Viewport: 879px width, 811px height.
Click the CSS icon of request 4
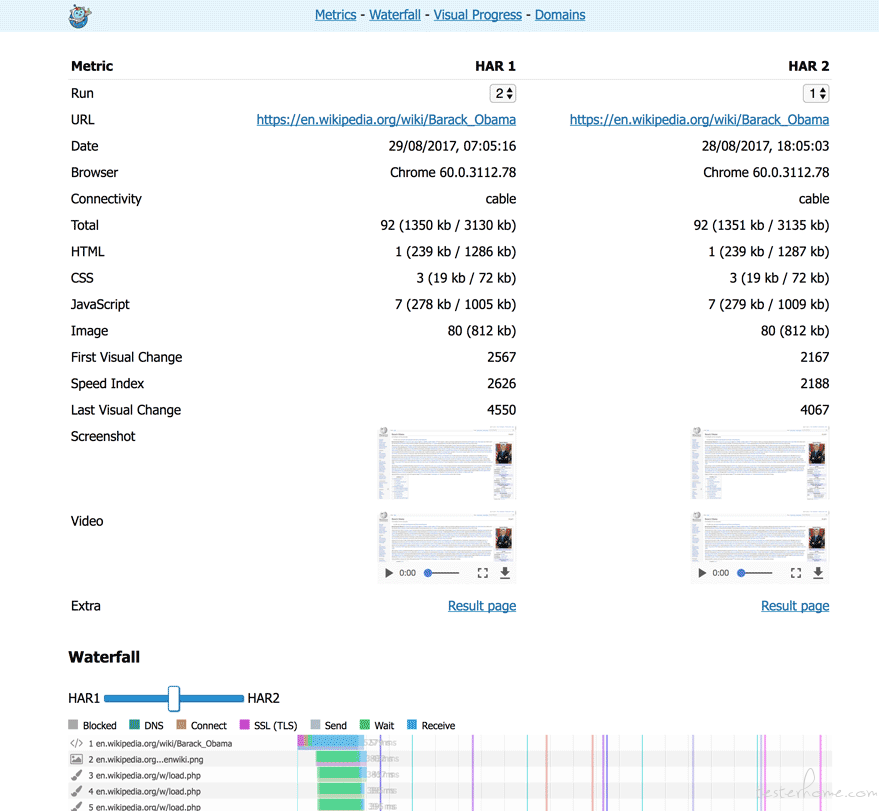coord(76,791)
